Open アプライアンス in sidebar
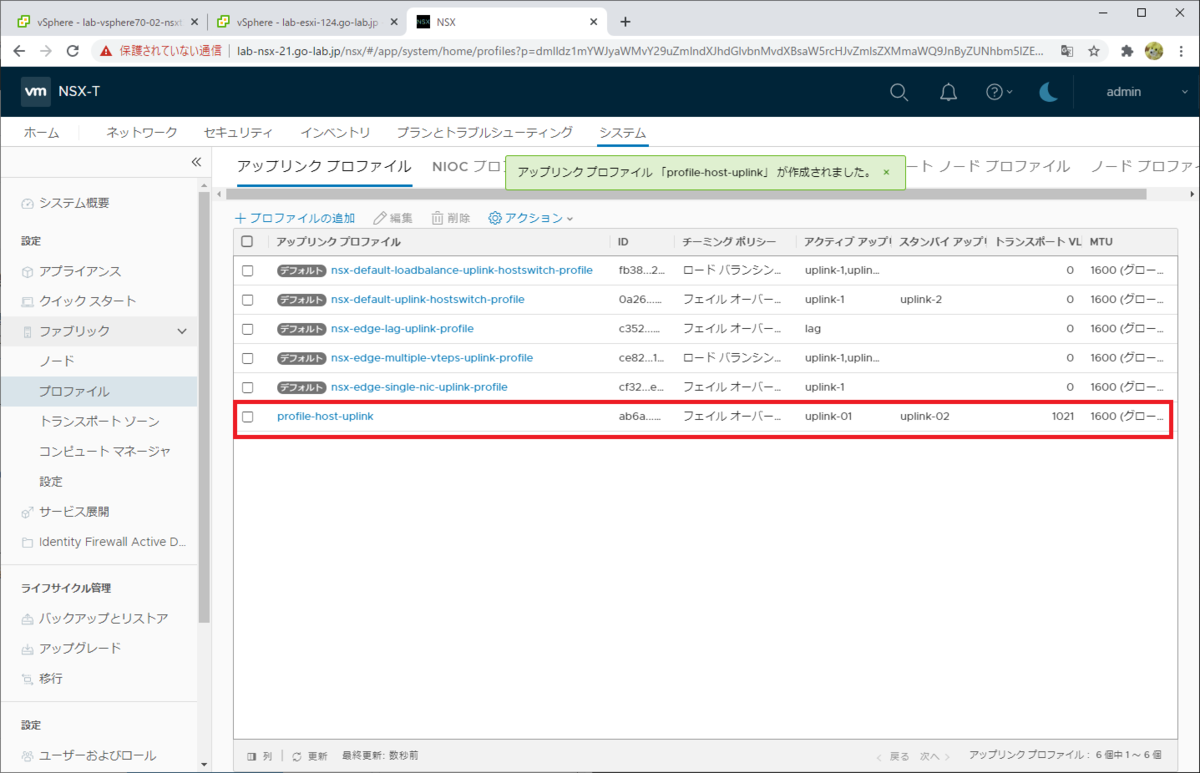The height and width of the screenshot is (773, 1200). (79, 271)
